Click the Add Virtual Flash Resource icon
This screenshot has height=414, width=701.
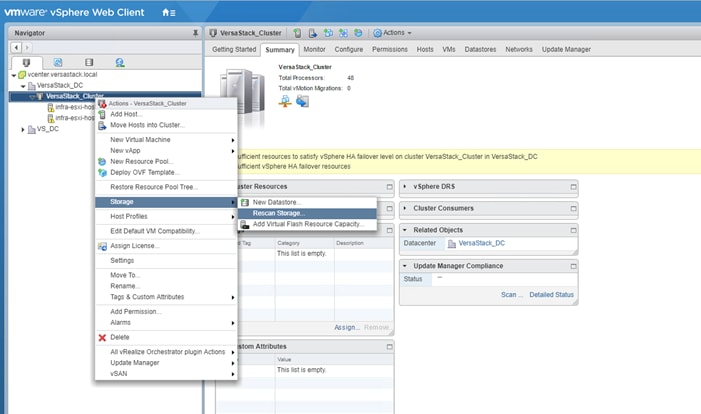pos(245,224)
